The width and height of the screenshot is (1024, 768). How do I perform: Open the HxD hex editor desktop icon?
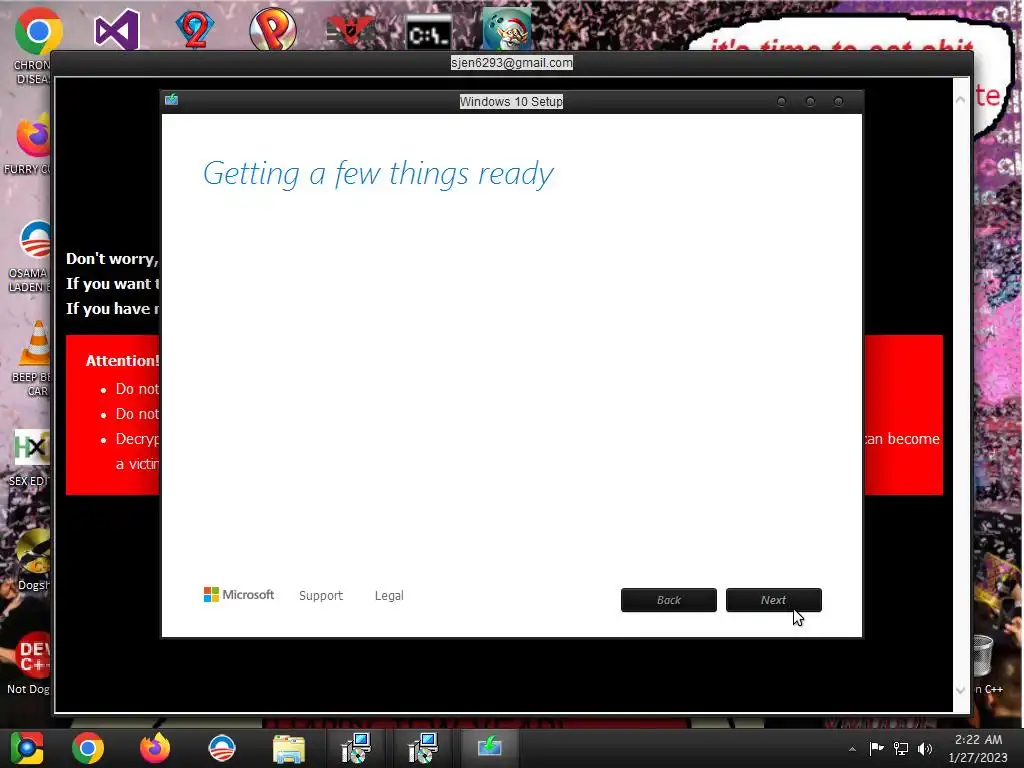32,447
